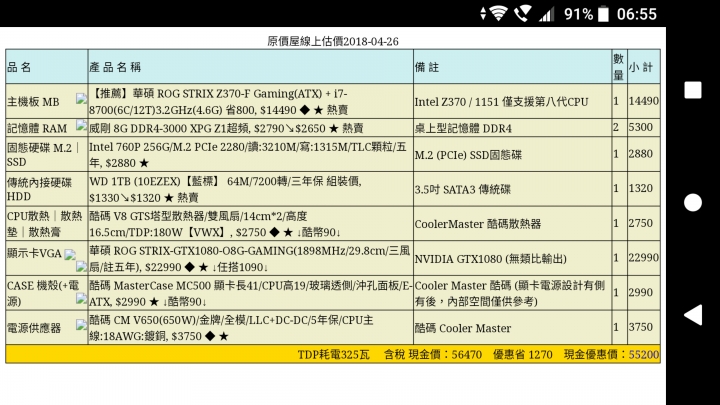Click the M.2 (PCIe) SSD固態碟 note cell

[512, 154]
